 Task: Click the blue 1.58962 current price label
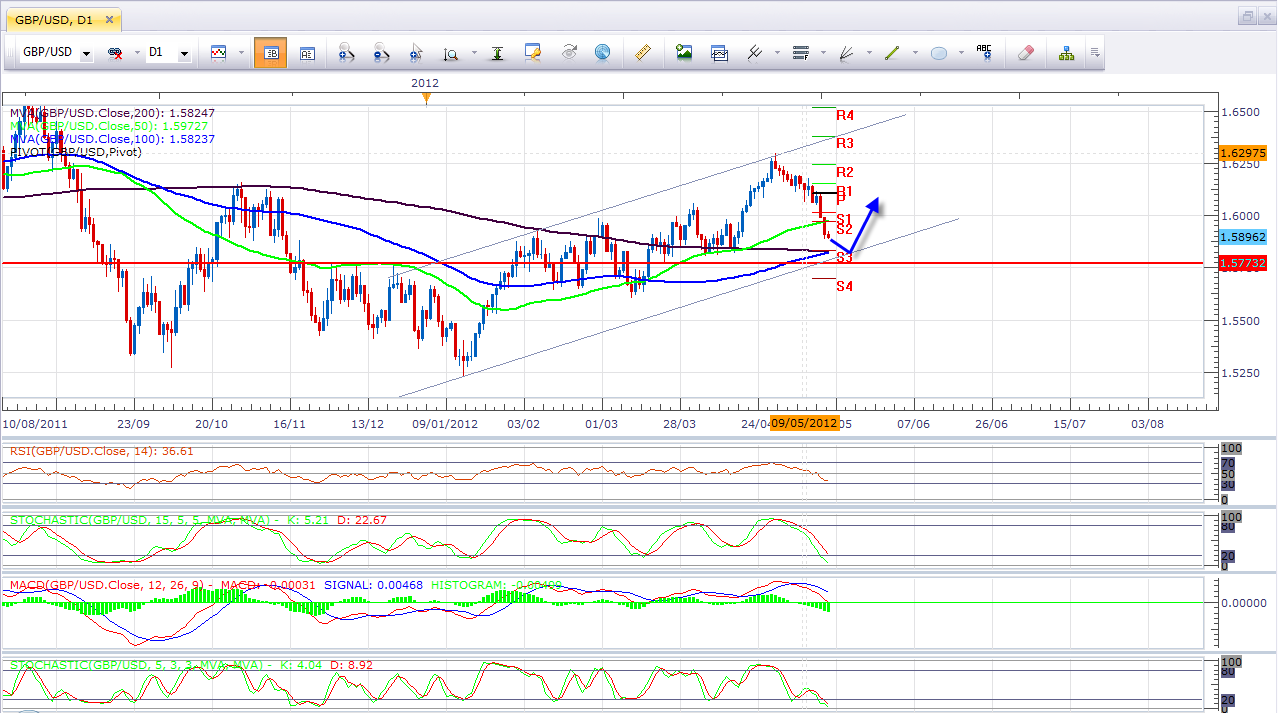(1243, 237)
